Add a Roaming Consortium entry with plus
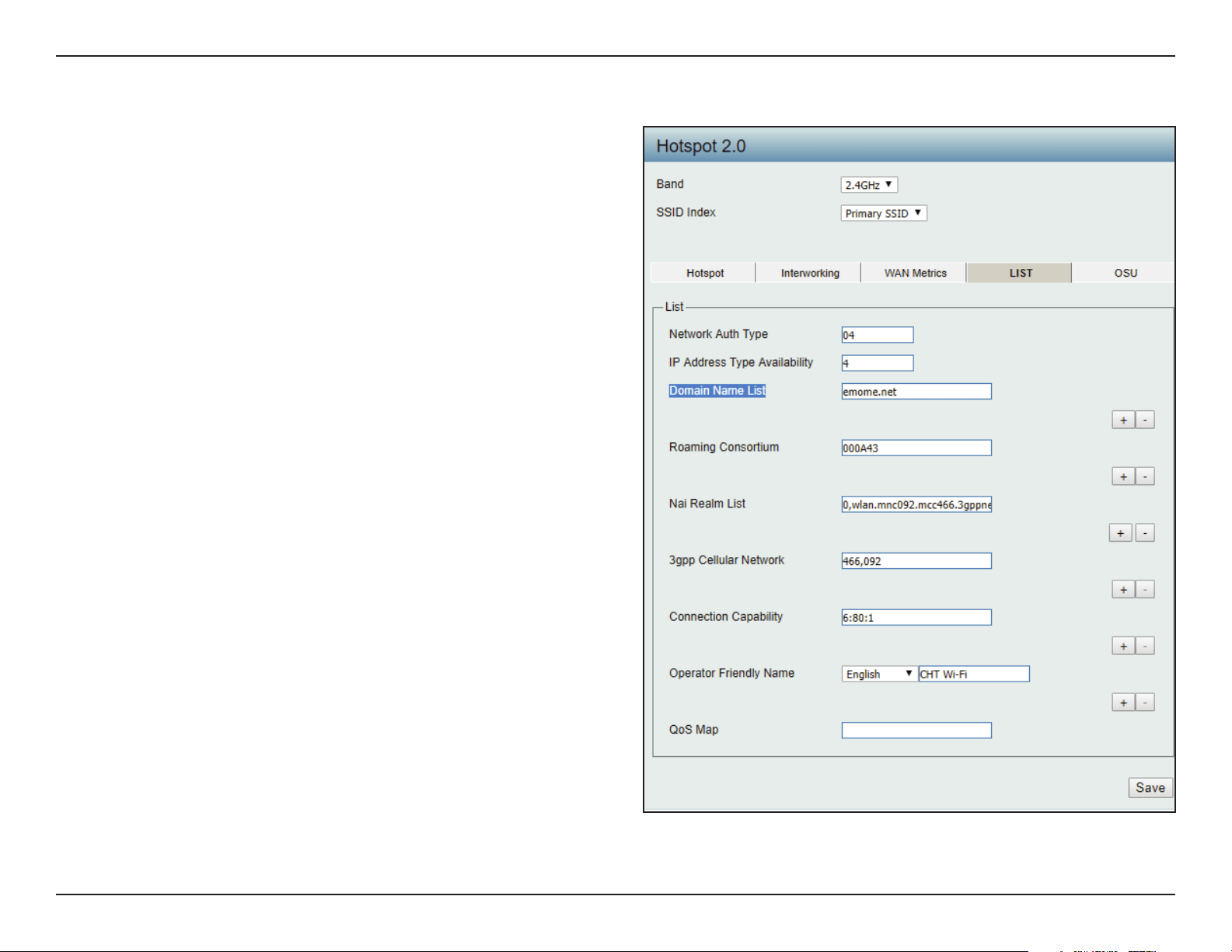Screen dimensions: 1232x952 click(1123, 476)
